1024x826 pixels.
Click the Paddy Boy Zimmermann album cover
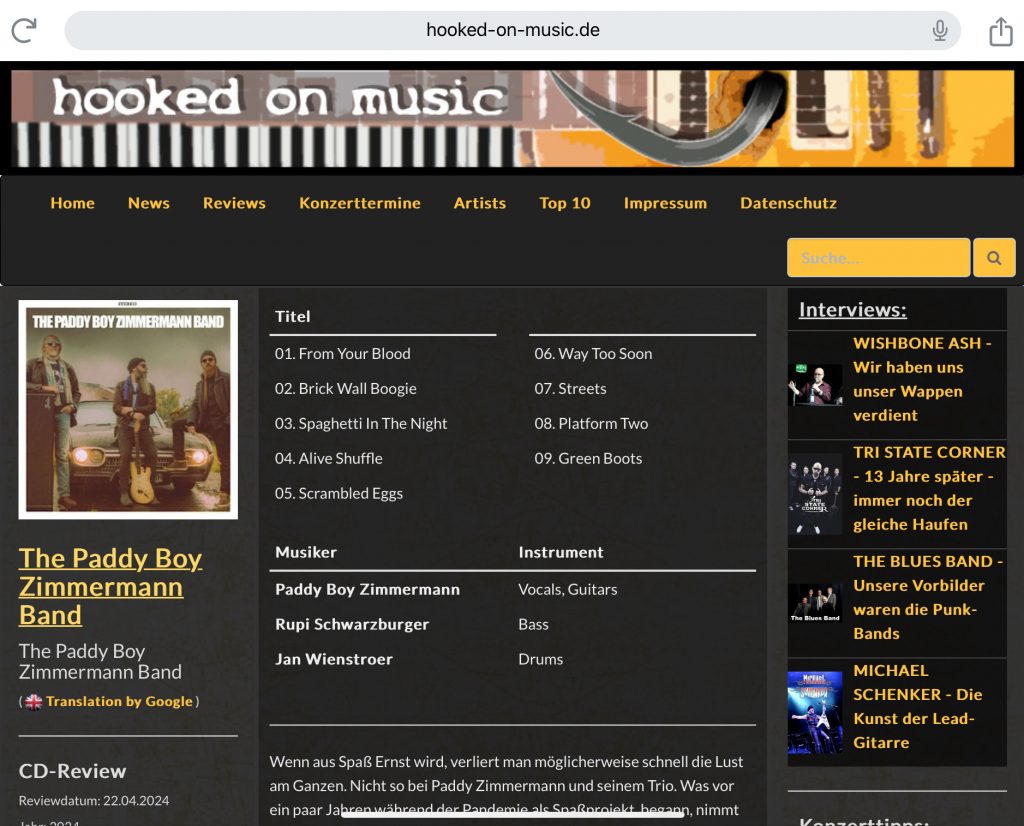(x=128, y=409)
